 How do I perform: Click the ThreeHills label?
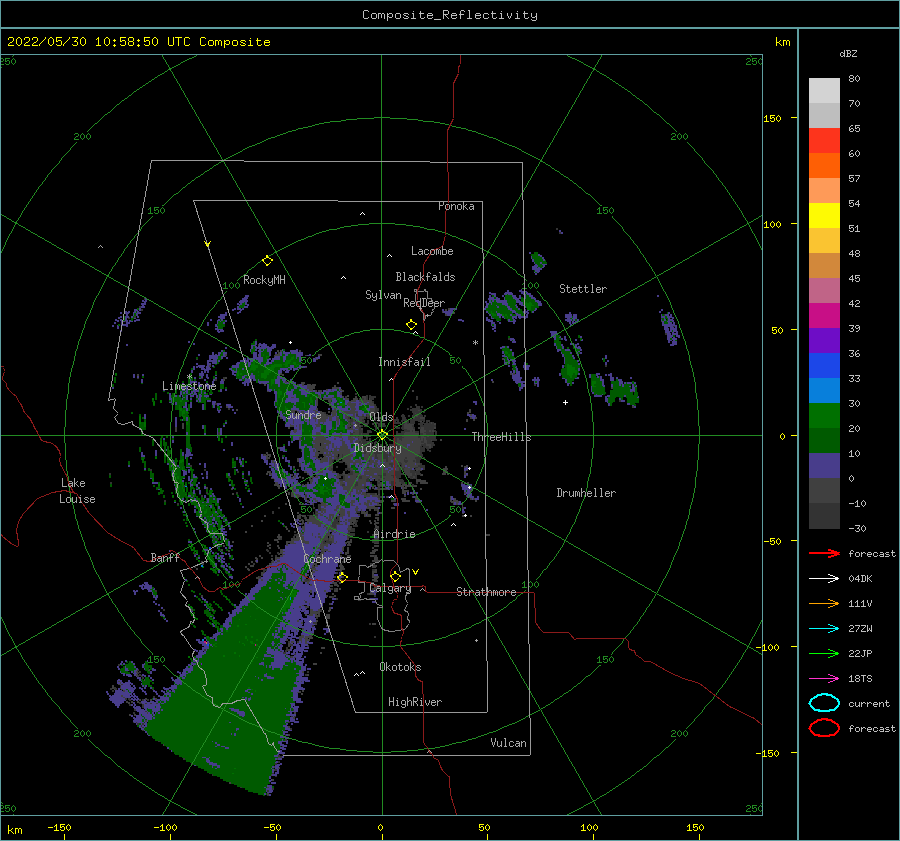(x=502, y=437)
